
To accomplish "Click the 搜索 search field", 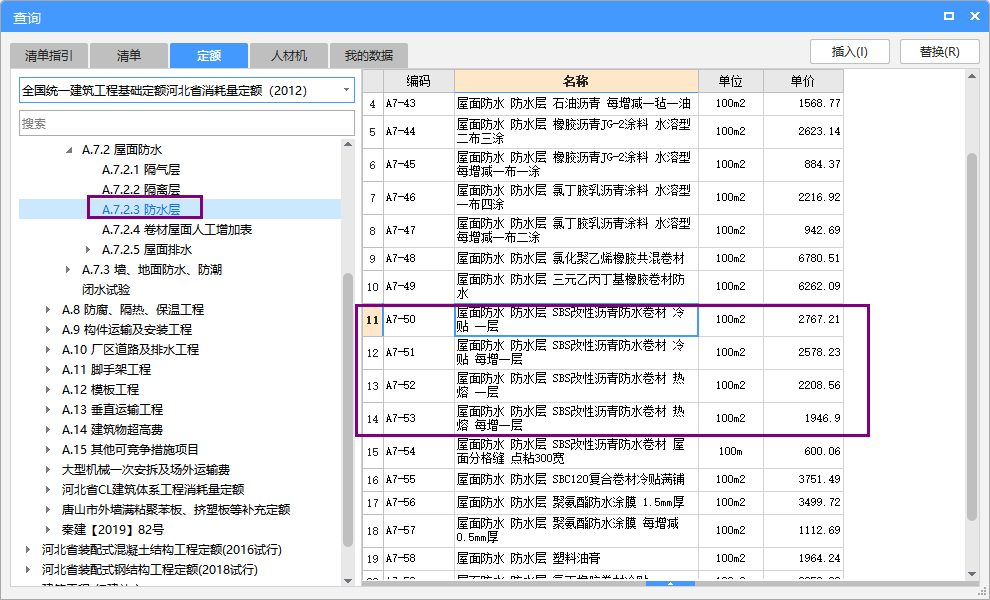I will pyautogui.click(x=187, y=123).
